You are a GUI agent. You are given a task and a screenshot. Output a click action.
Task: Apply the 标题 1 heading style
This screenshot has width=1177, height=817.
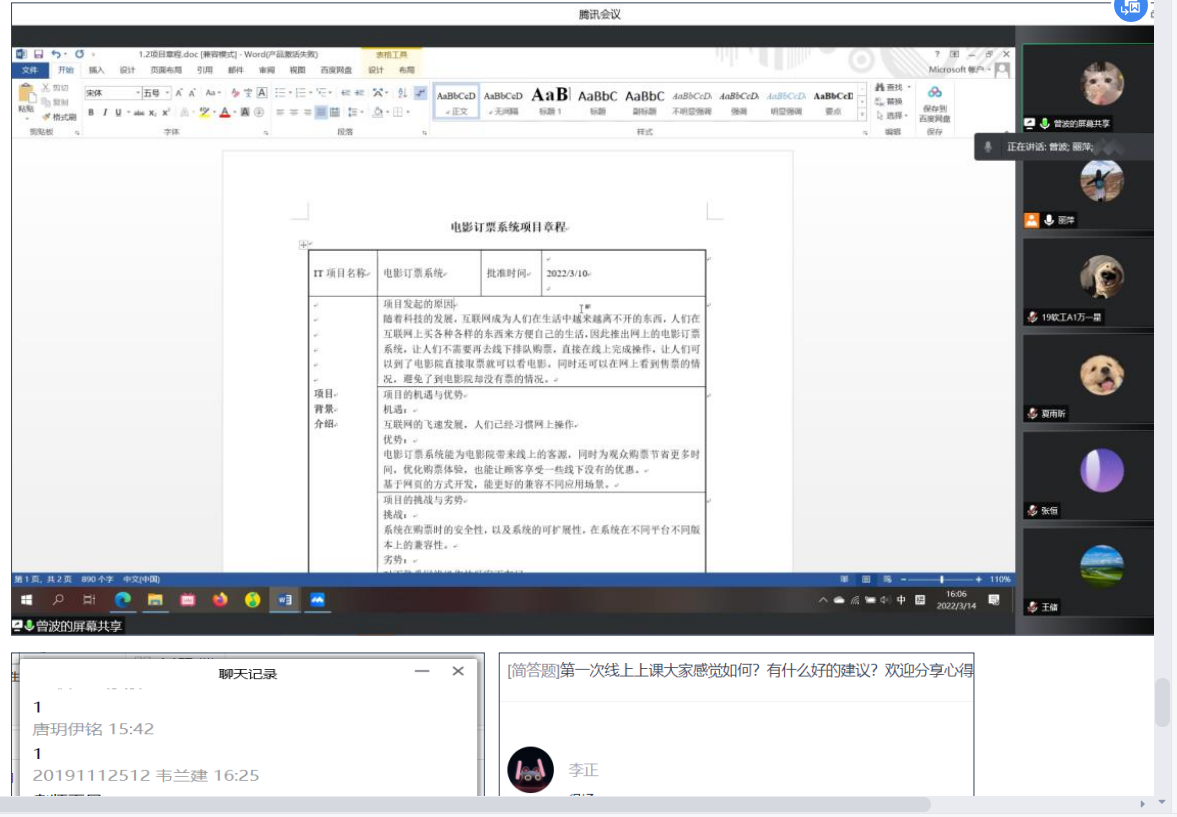pyautogui.click(x=550, y=100)
